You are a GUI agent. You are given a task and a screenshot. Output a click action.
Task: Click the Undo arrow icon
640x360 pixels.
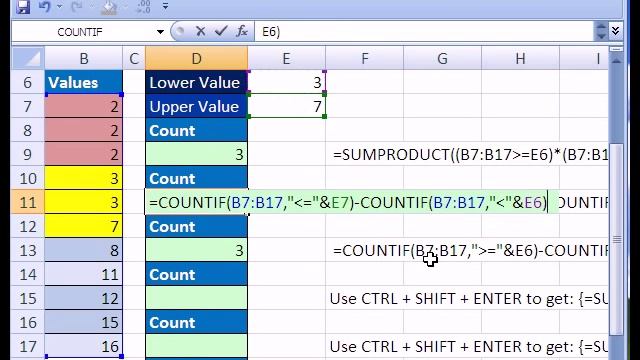[x=44, y=6]
